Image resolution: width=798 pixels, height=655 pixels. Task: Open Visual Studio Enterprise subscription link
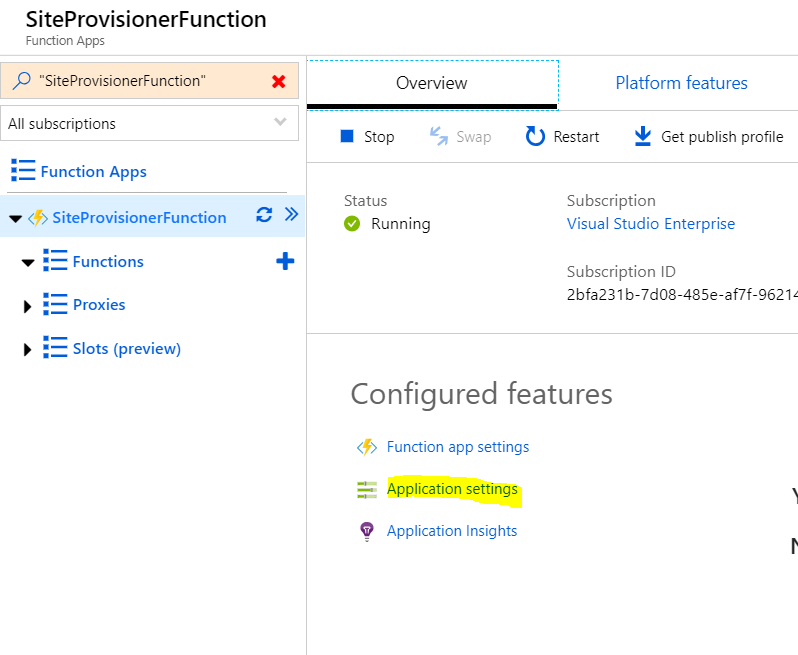[650, 224]
